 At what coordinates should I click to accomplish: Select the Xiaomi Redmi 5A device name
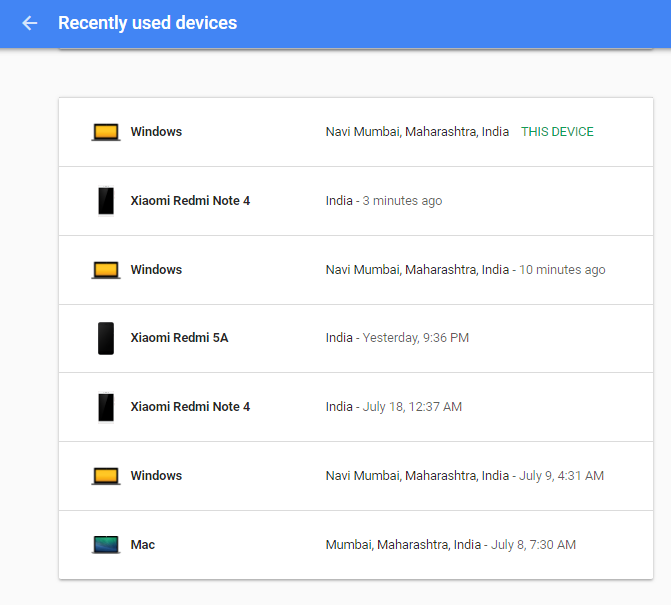point(179,338)
